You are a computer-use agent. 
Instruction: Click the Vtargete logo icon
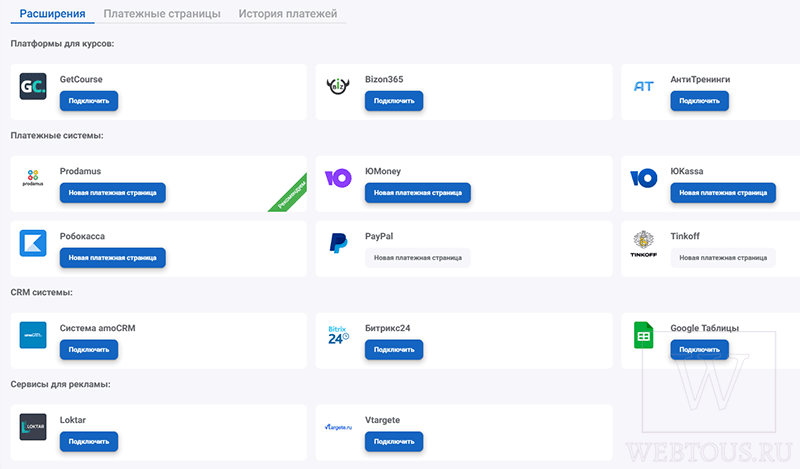point(338,427)
